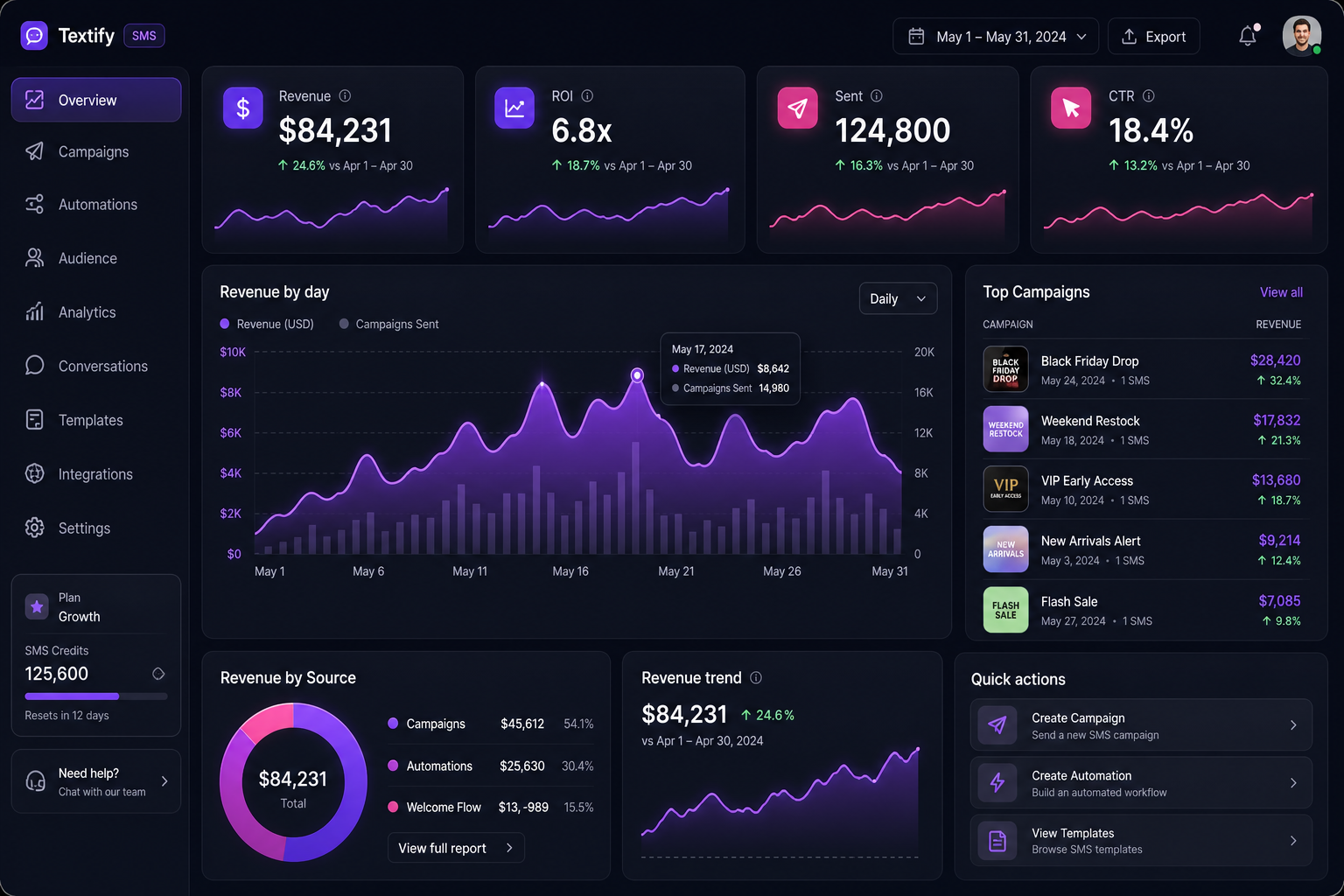Image resolution: width=1344 pixels, height=896 pixels.
Task: Click the Analytics bar chart sidebar icon
Action: coord(34,311)
